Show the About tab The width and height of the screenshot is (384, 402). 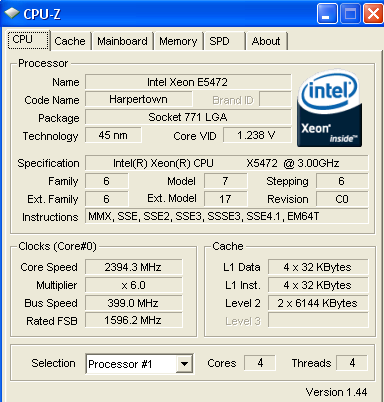pyautogui.click(x=266, y=41)
